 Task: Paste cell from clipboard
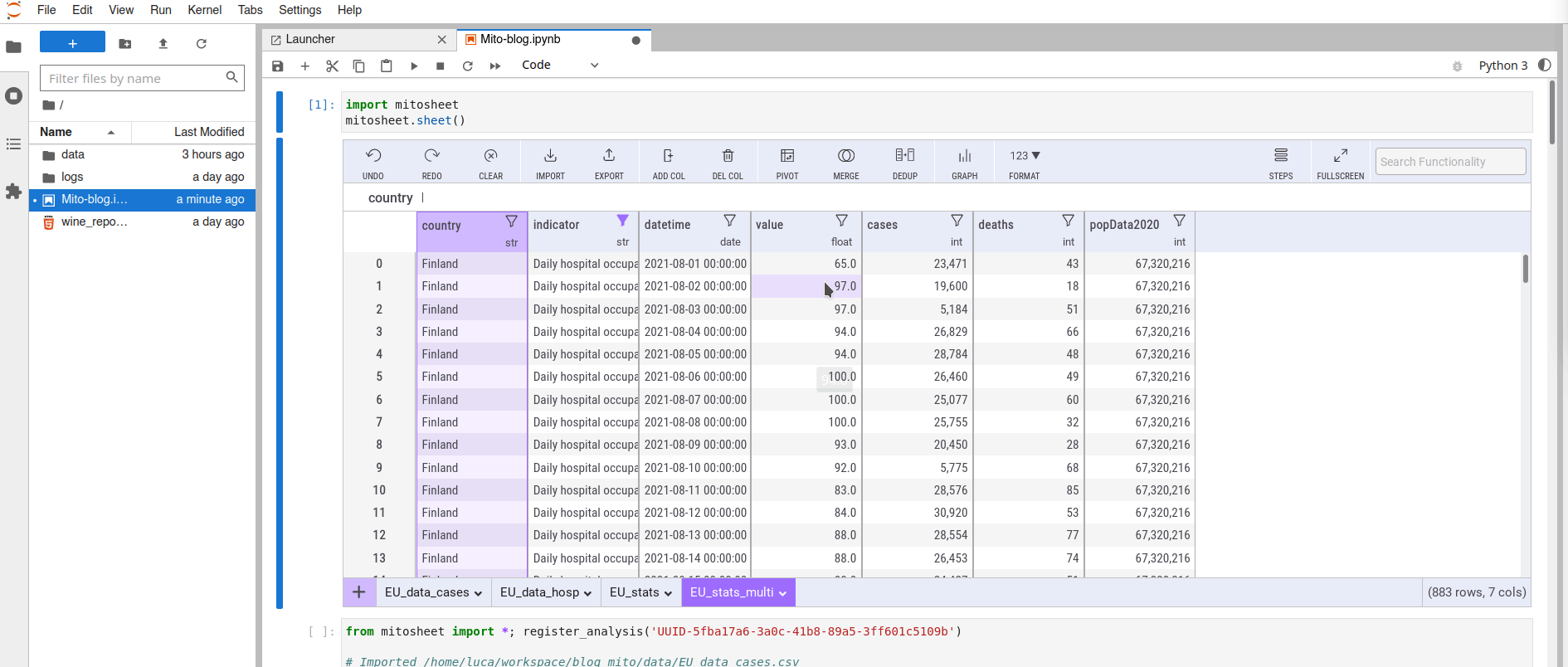[x=387, y=66]
